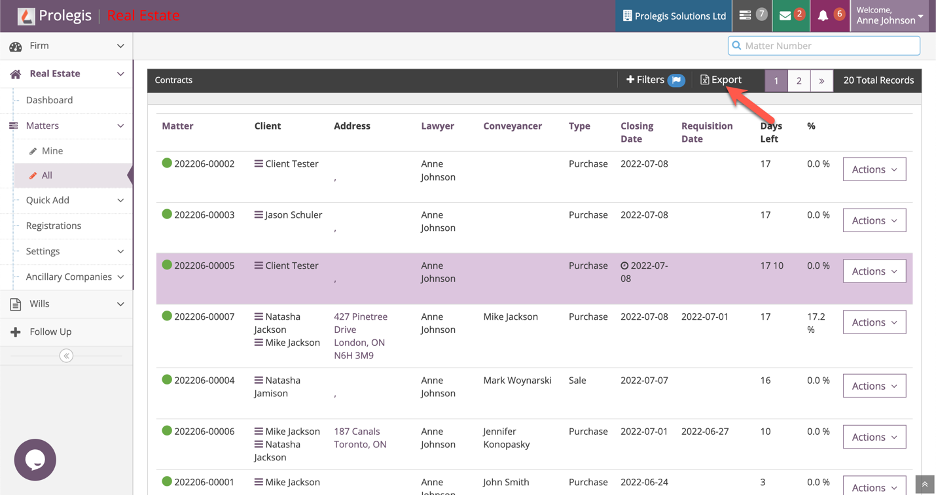Go to page 2 of records
This screenshot has height=496, width=936.
[x=798, y=80]
